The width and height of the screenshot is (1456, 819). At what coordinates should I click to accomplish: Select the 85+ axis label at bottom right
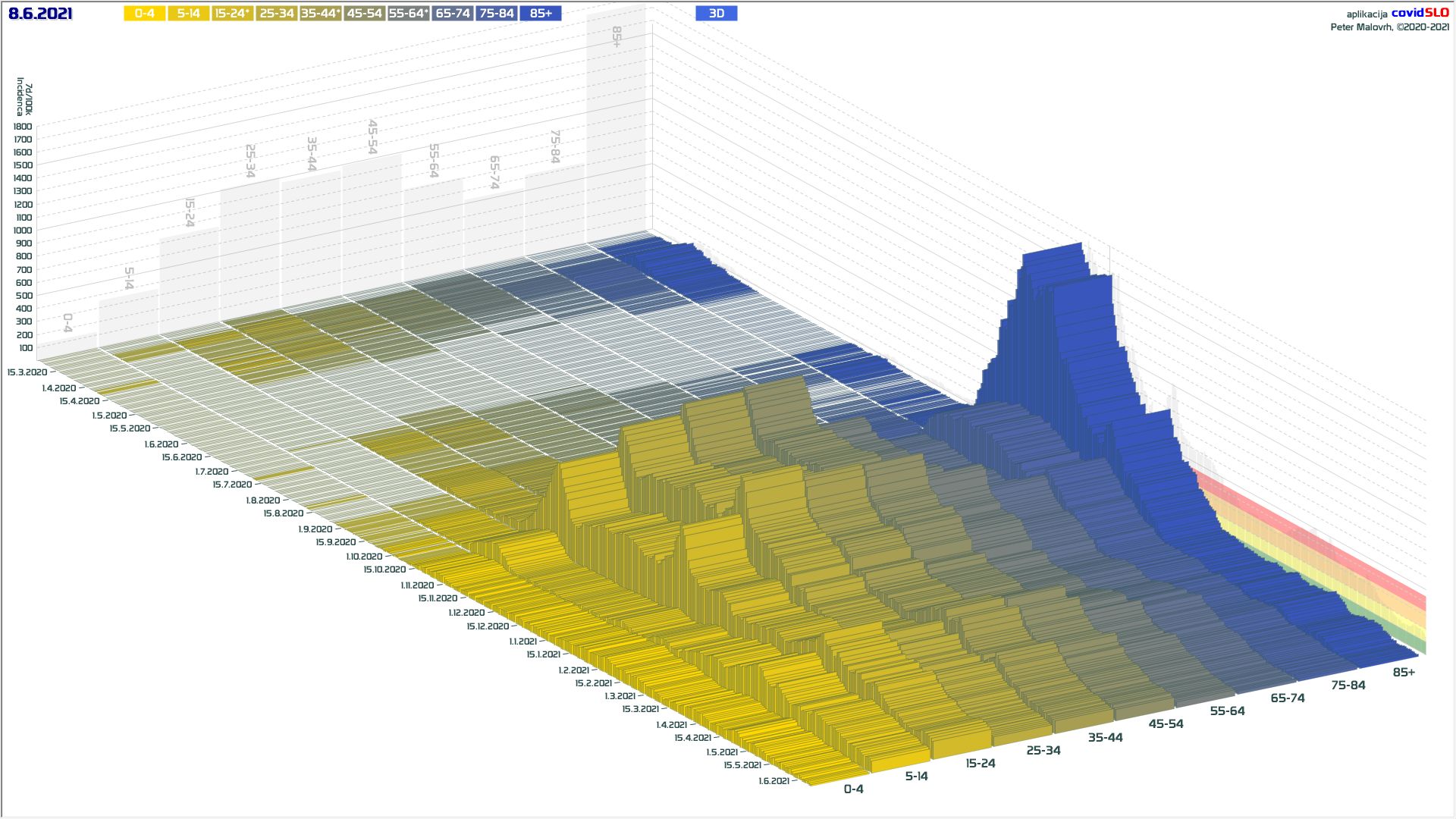pos(1404,673)
